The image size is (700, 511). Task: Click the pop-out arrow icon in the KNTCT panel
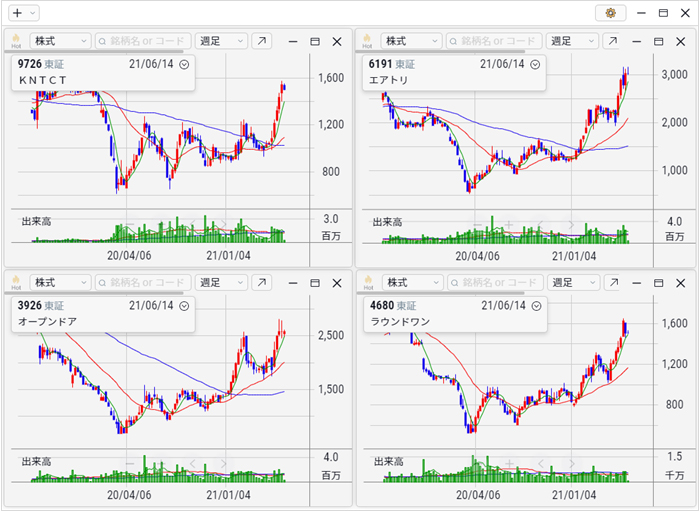pyautogui.click(x=262, y=41)
